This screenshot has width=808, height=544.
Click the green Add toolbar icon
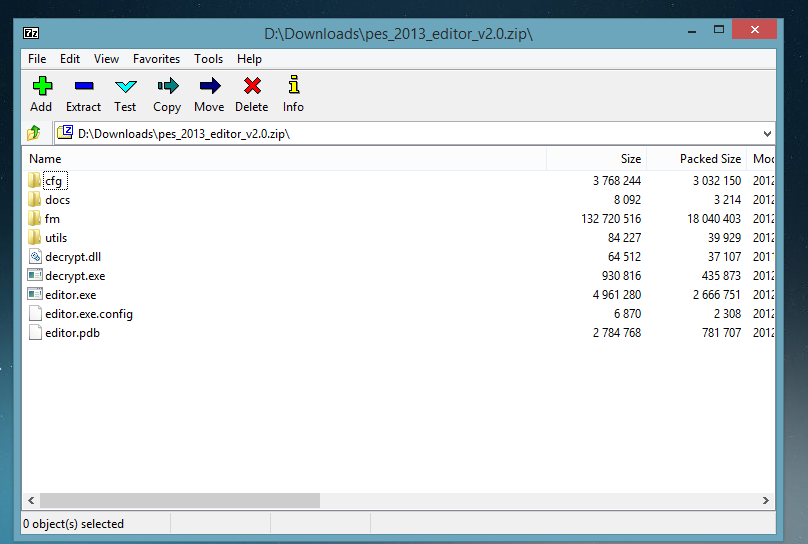pyautogui.click(x=42, y=86)
